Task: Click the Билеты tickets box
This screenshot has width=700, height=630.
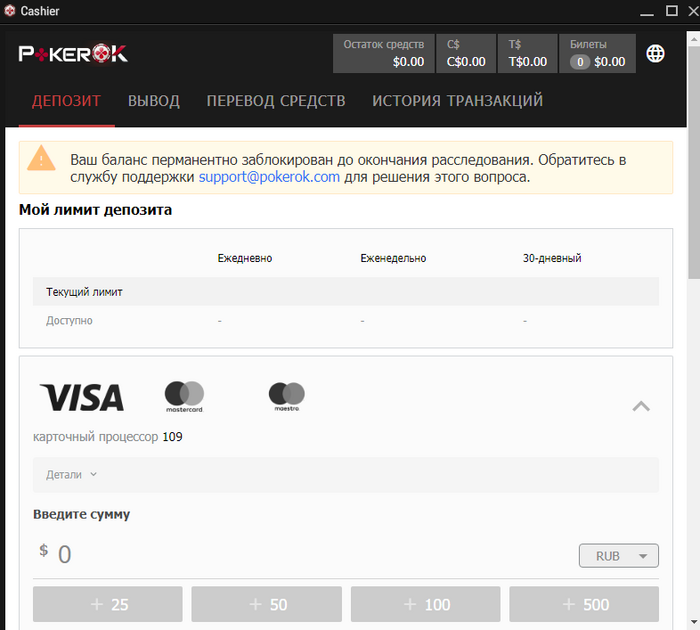Action: [597, 54]
